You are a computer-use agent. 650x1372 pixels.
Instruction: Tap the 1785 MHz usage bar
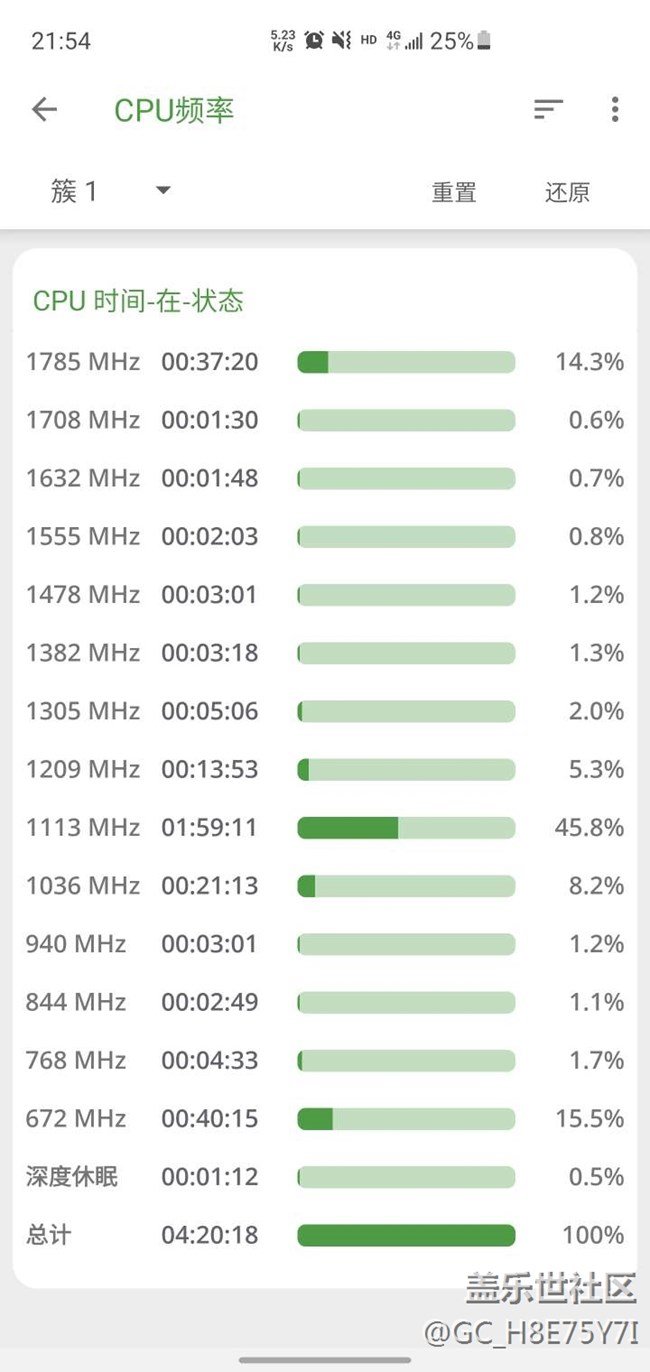click(406, 362)
